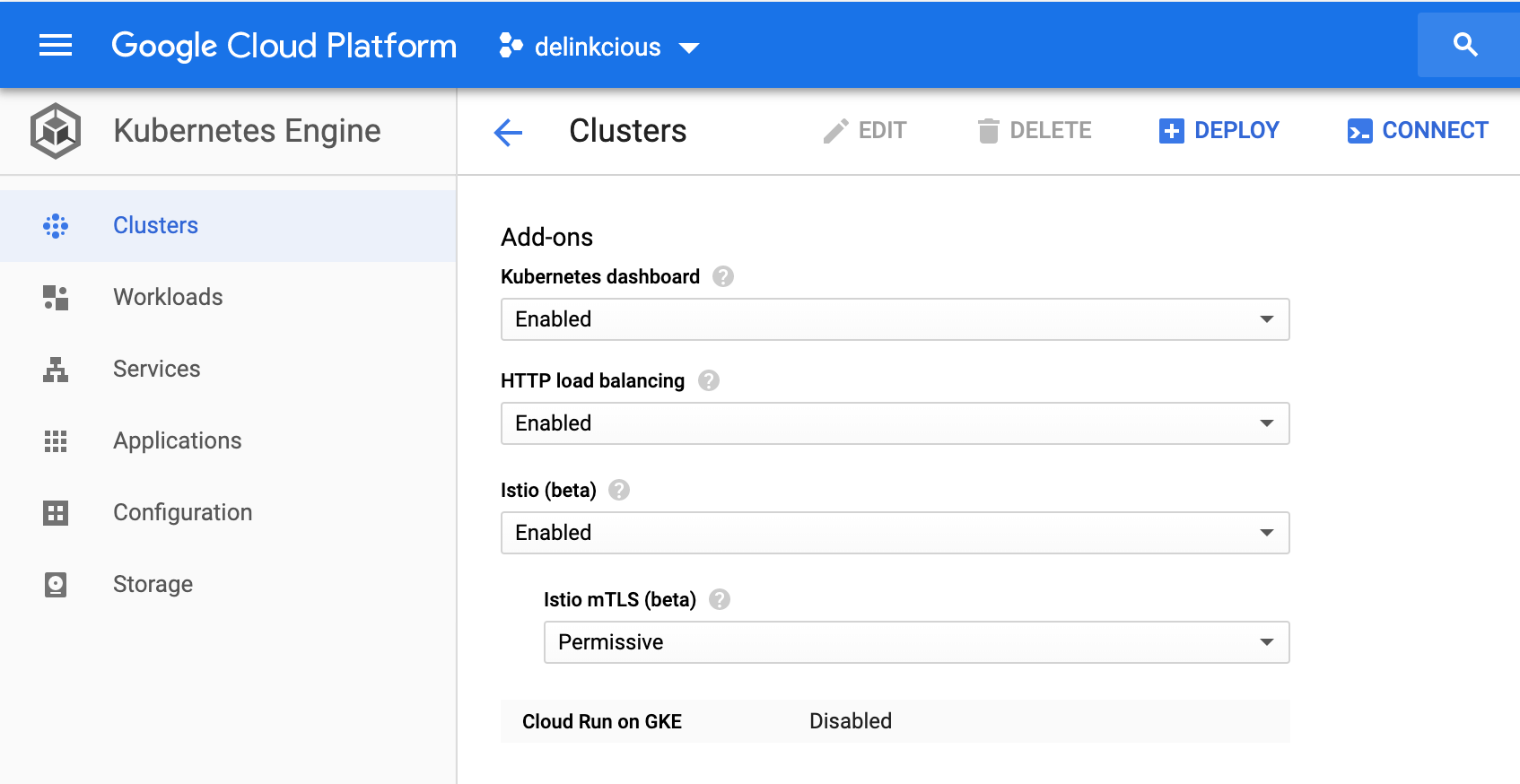
Task: Click the Storage disk icon in sidebar
Action: [56, 585]
